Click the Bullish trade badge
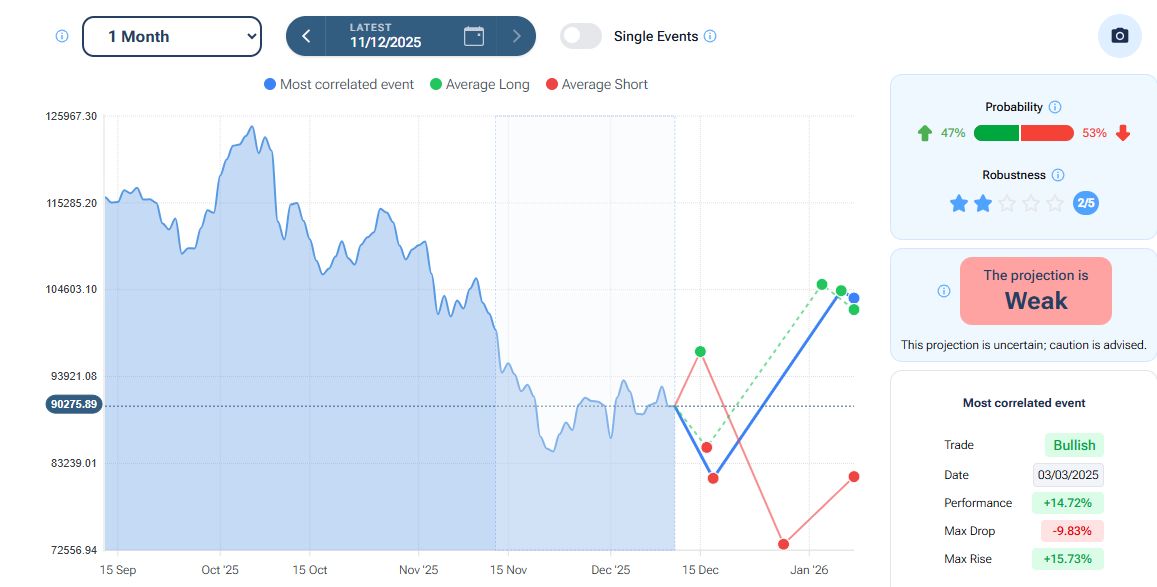Screen dimensions: 1157x587 (1074, 445)
